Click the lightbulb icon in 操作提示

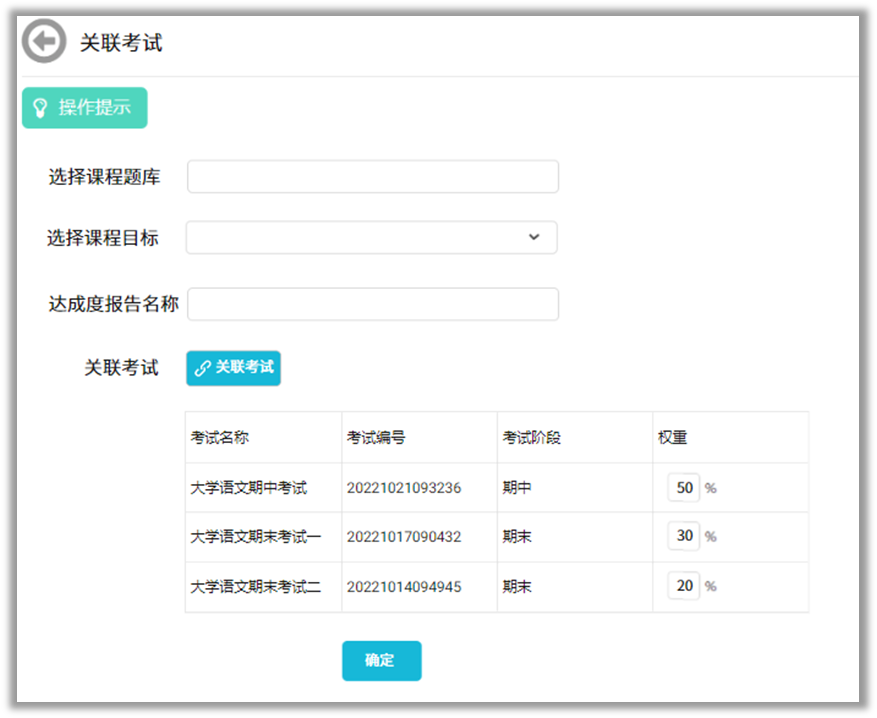[41, 108]
